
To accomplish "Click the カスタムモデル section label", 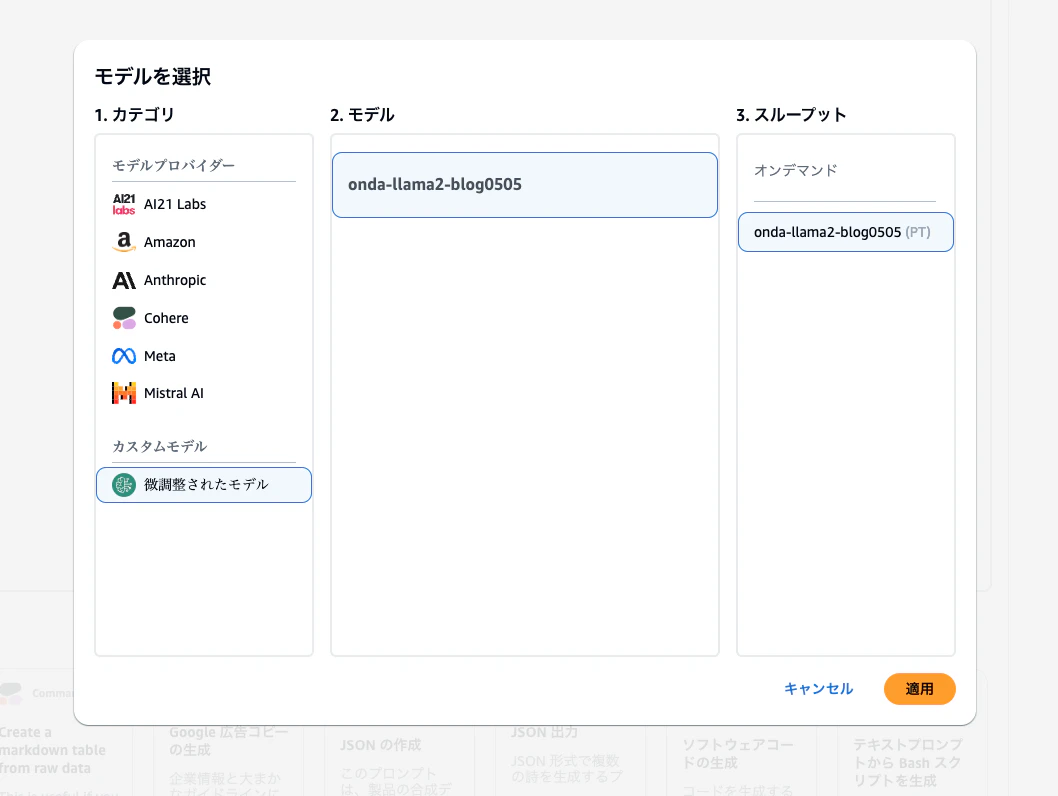I will [x=160, y=447].
